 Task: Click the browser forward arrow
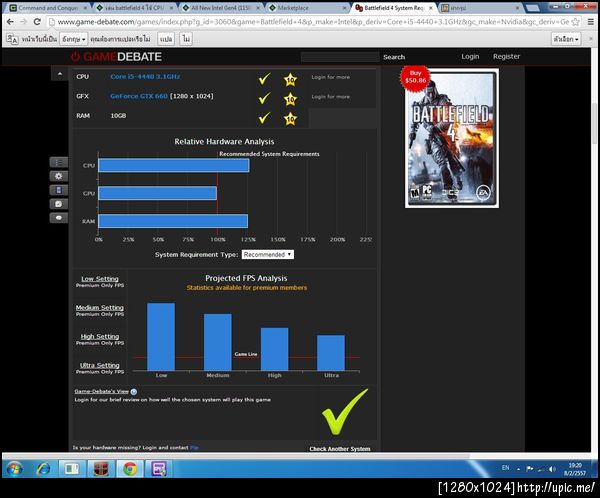(x=24, y=22)
